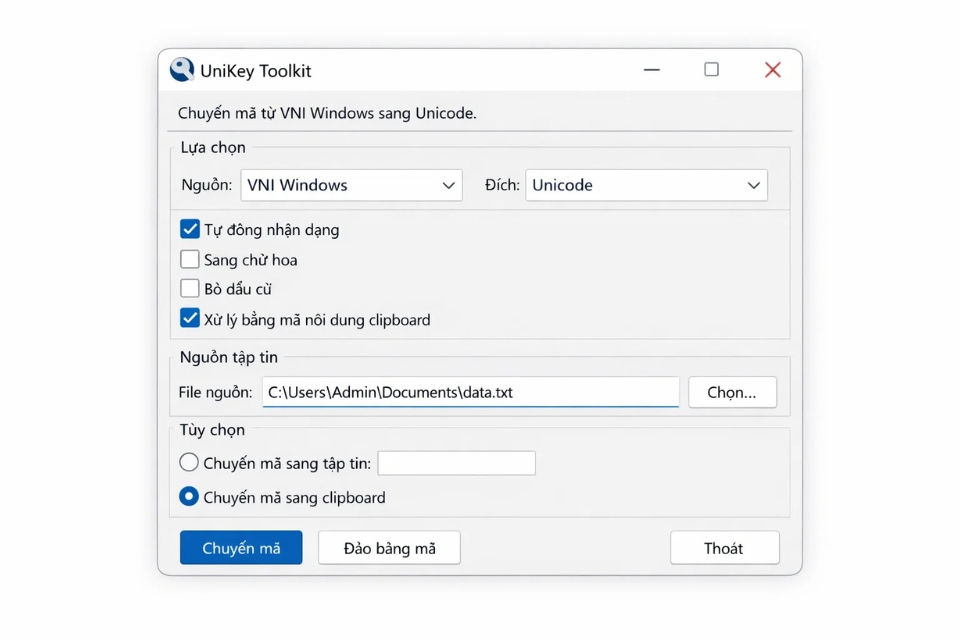Viewport: 960px width, 640px height.
Task: Select the "Chuyển mã sang clipboard" option
Action: (x=188, y=496)
